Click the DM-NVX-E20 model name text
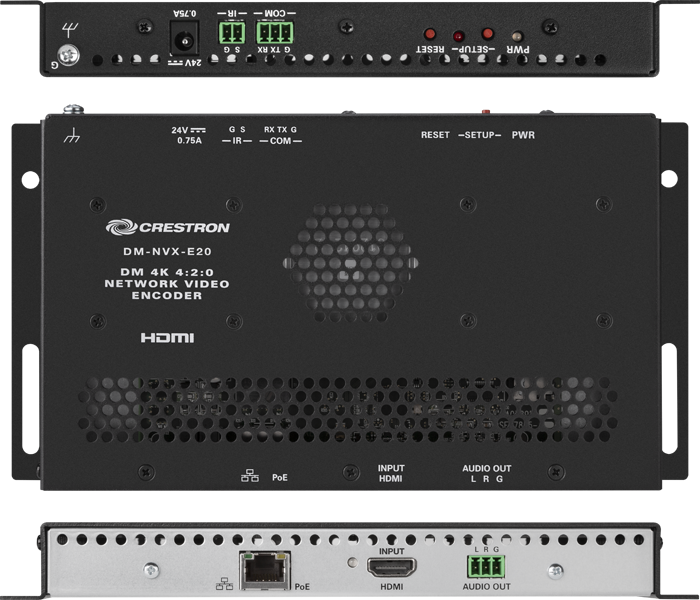This screenshot has width=700, height=600. [148, 252]
